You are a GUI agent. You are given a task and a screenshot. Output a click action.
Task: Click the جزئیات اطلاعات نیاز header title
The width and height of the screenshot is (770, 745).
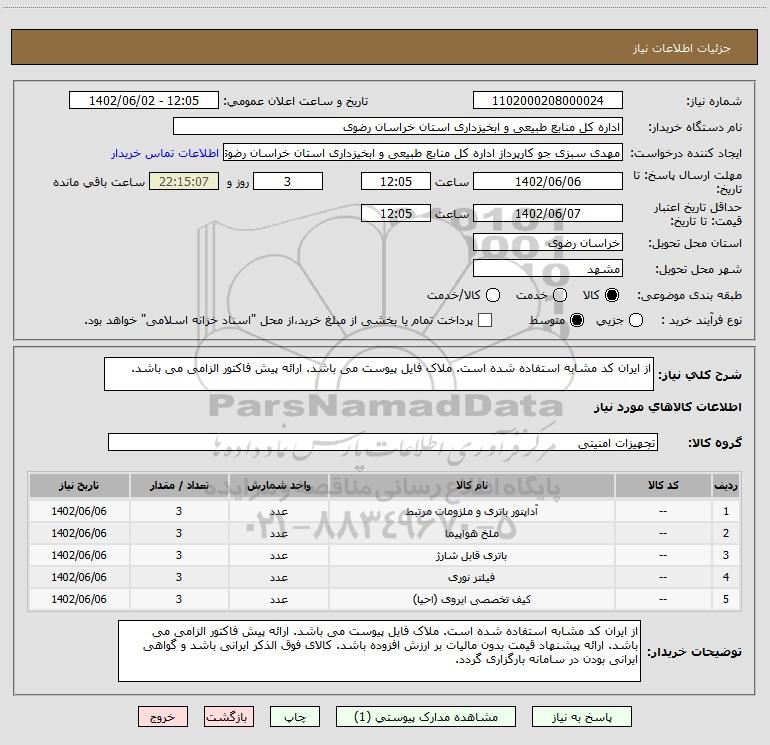point(681,48)
